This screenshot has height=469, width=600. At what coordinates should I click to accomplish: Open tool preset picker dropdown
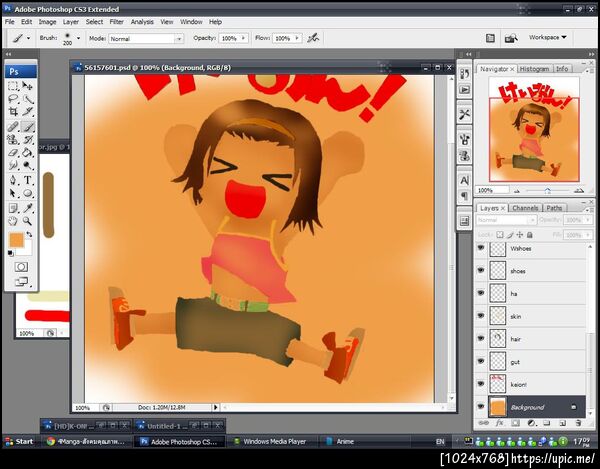tap(28, 38)
